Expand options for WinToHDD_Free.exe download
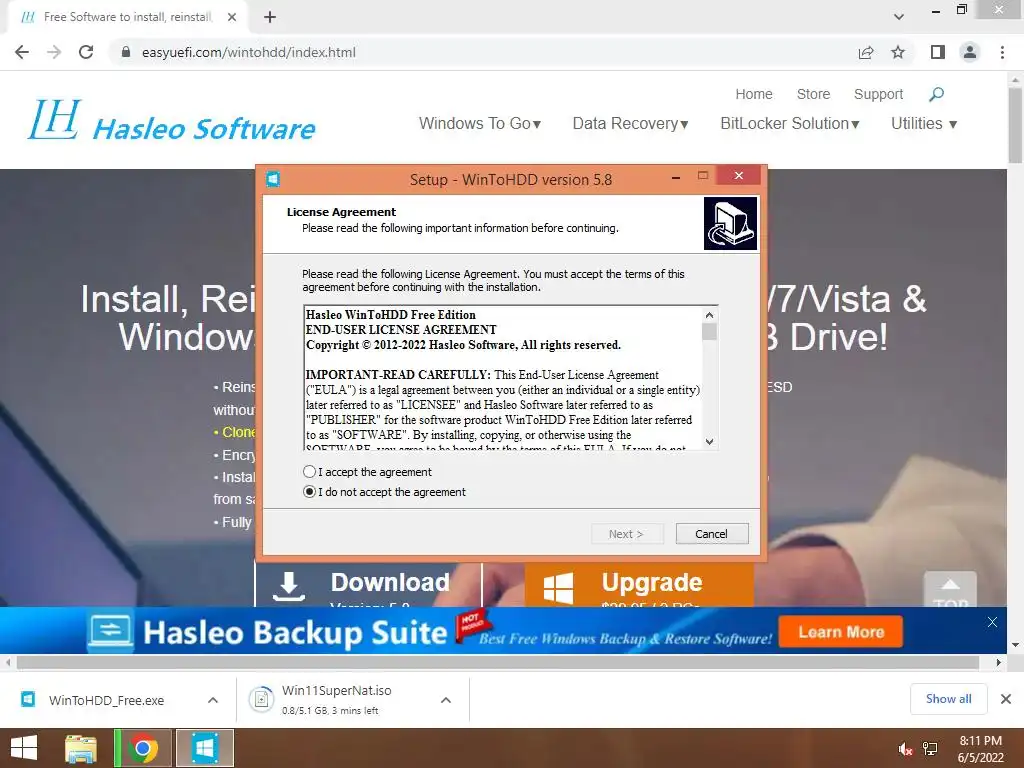Viewport: 1024px width, 768px height. [213, 700]
